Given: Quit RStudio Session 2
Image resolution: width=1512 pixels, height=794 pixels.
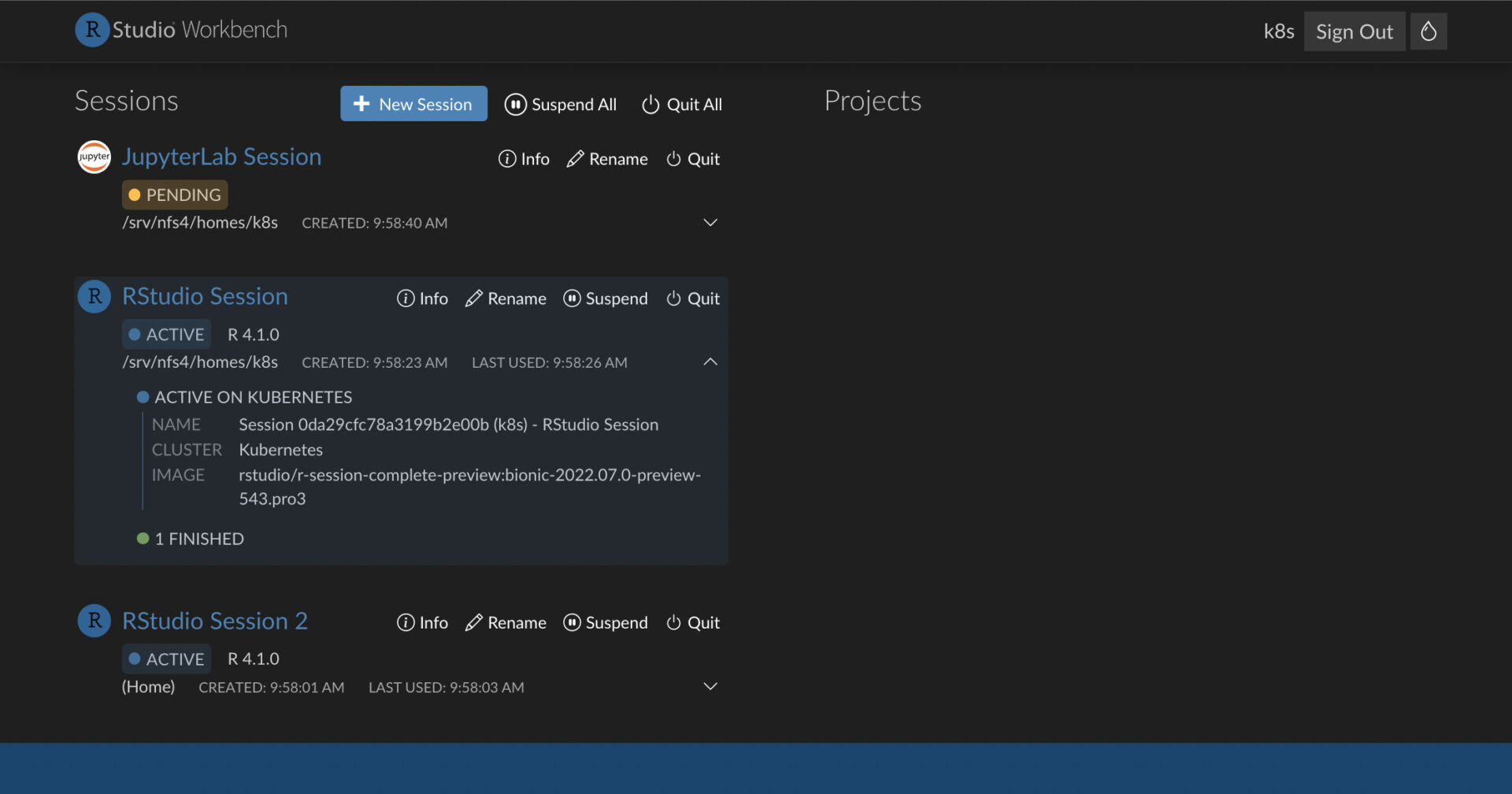Looking at the screenshot, I should tap(693, 623).
